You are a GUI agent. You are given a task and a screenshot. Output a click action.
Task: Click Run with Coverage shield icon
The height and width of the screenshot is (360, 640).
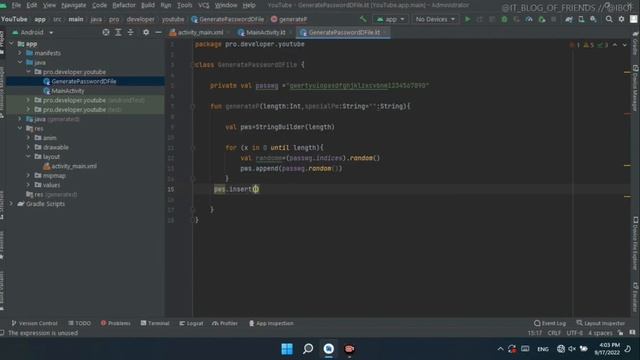coord(517,19)
